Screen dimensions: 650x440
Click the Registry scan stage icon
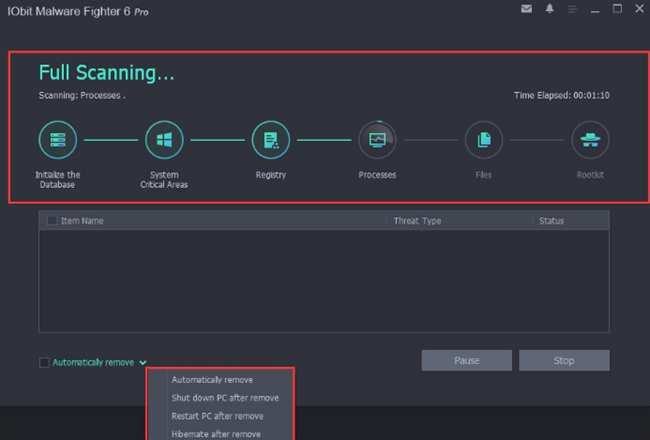pos(271,140)
